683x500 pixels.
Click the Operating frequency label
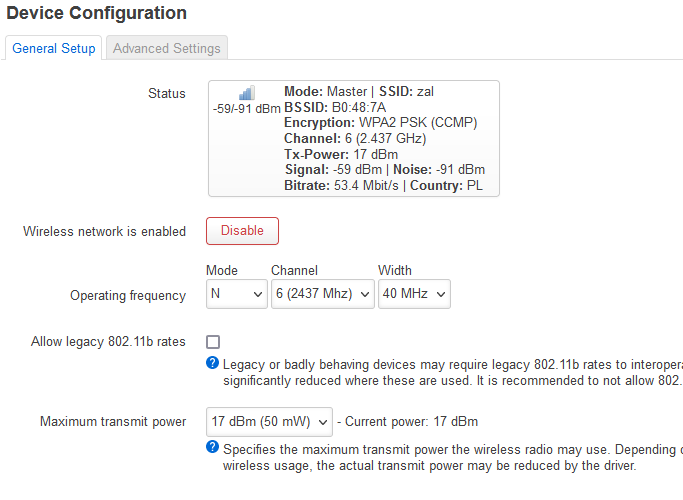(x=128, y=296)
